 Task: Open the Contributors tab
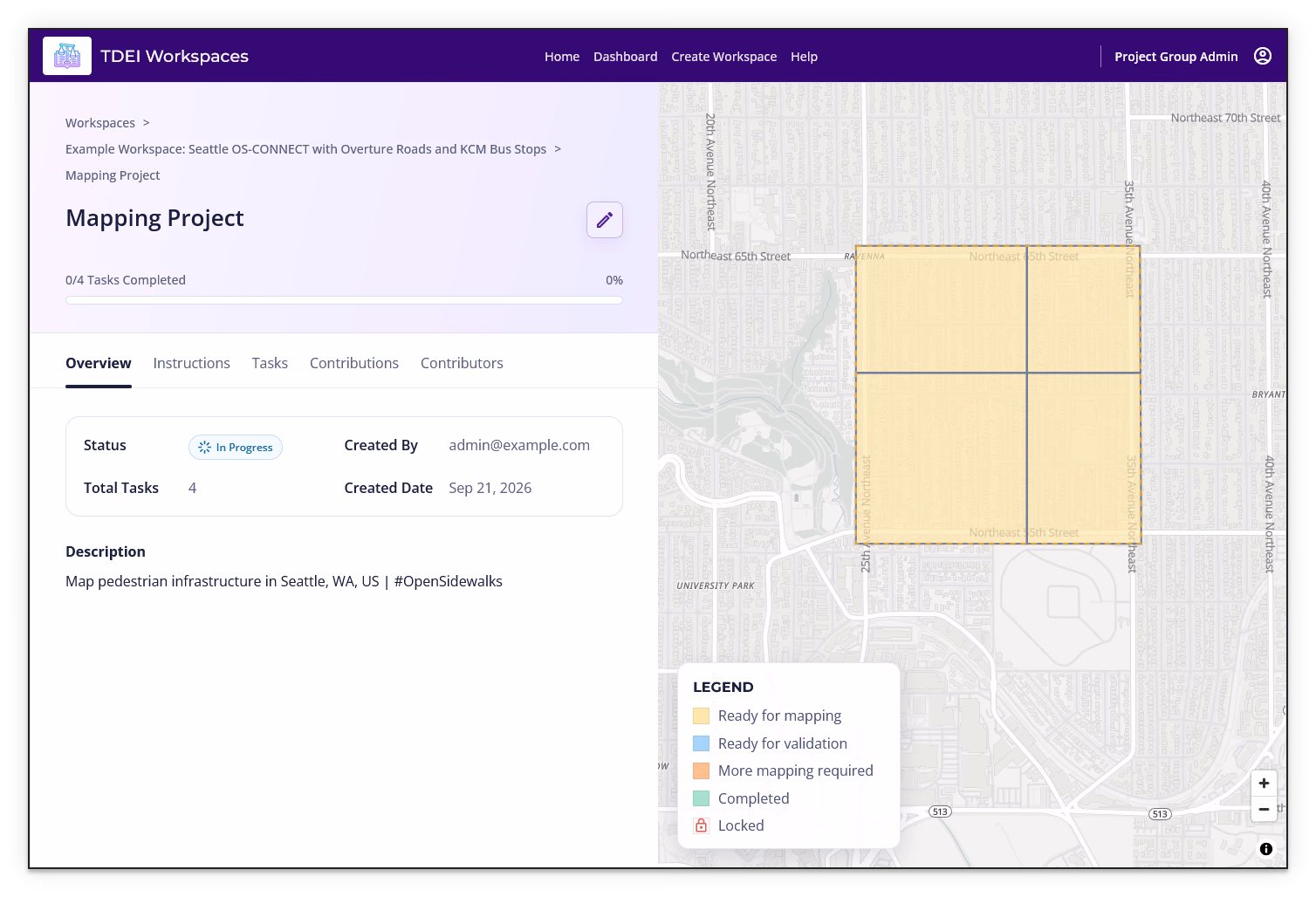click(462, 363)
